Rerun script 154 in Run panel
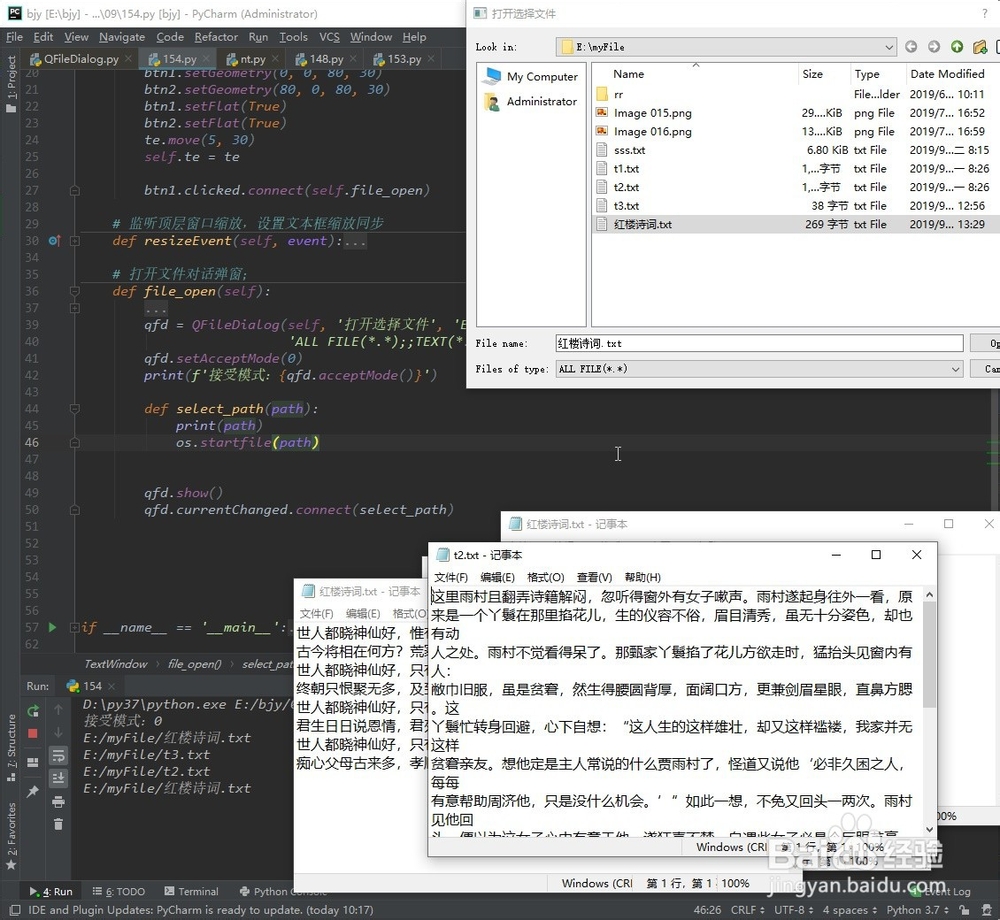The height and width of the screenshot is (920, 1000). coord(33,710)
